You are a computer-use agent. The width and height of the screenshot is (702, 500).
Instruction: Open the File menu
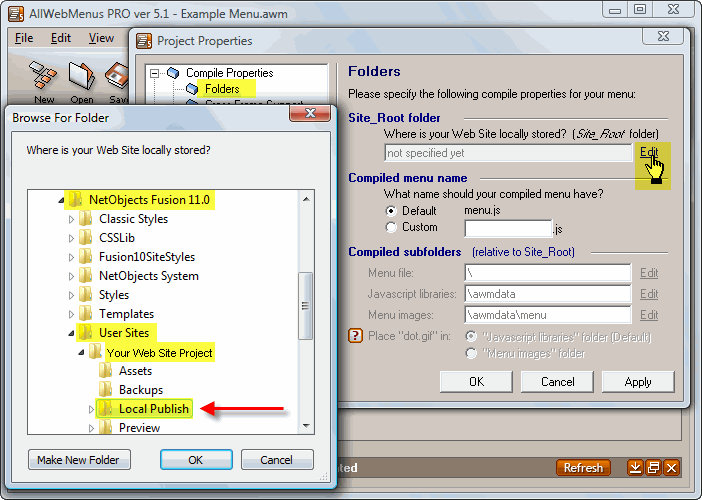[24, 38]
